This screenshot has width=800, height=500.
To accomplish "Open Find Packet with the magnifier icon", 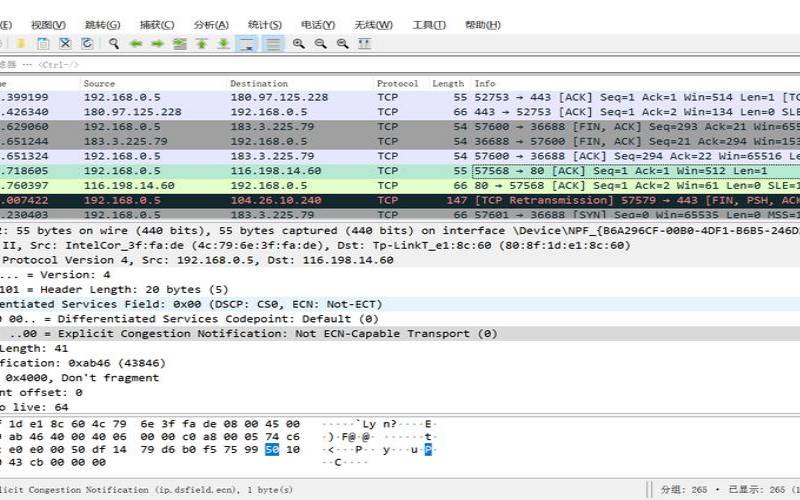I will click(114, 43).
